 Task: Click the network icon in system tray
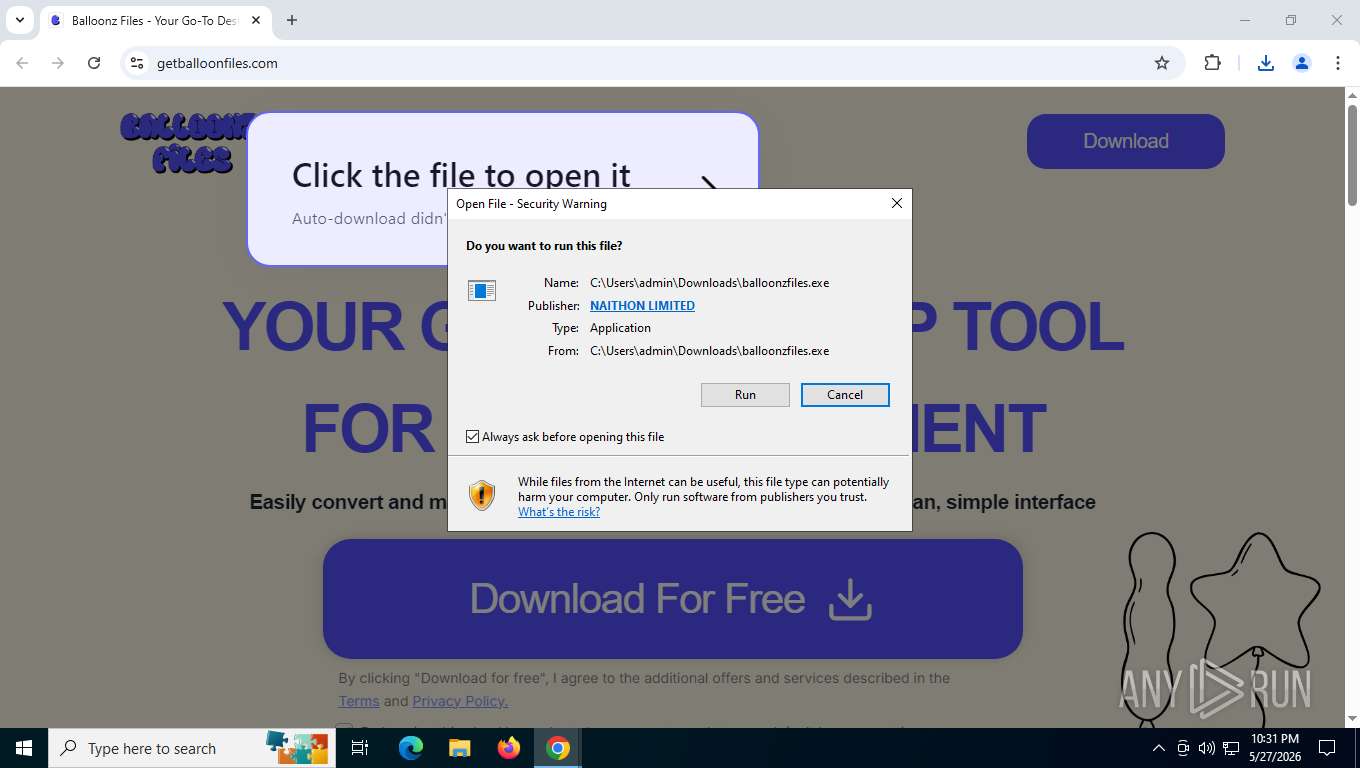(1231, 748)
